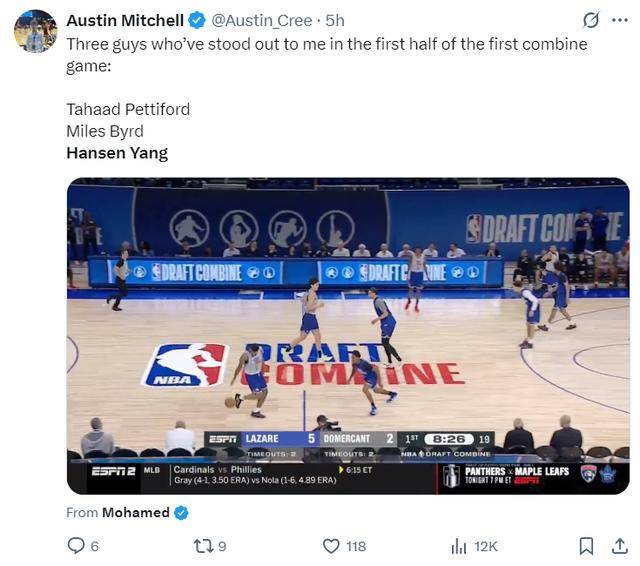This screenshot has width=640, height=566.
Task: Open Austin Mitchell's profile avatar
Action: point(36,31)
